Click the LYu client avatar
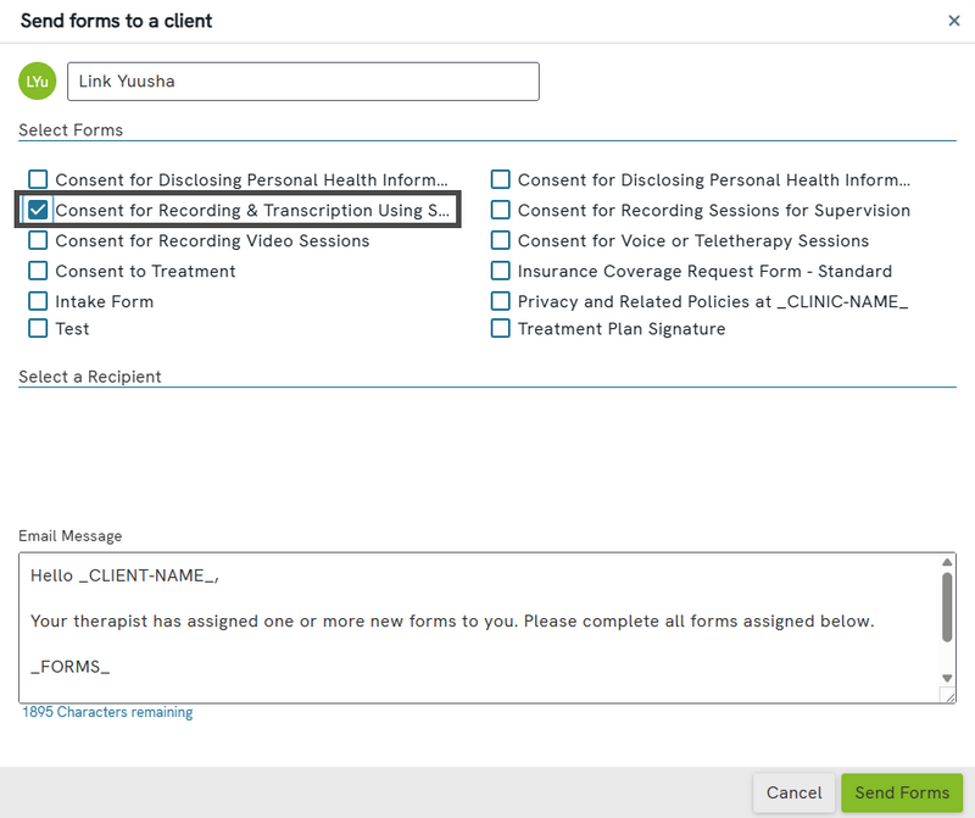Screen dimensions: 975x818 pos(37,81)
